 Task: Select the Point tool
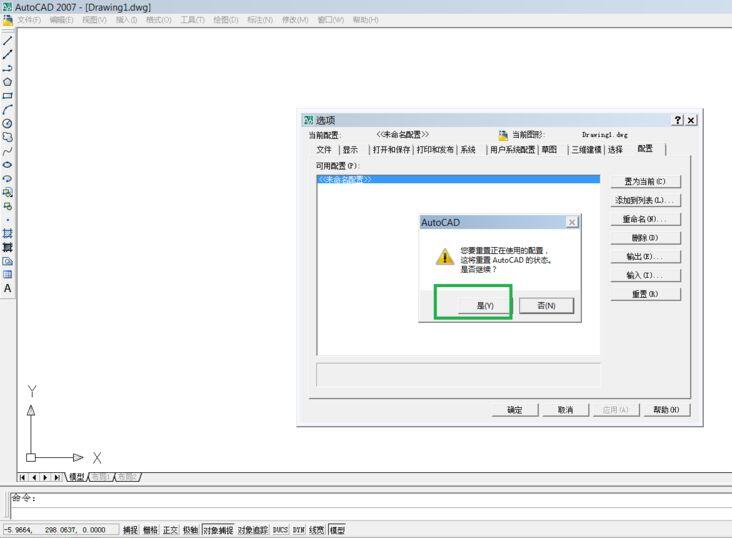pos(7,220)
